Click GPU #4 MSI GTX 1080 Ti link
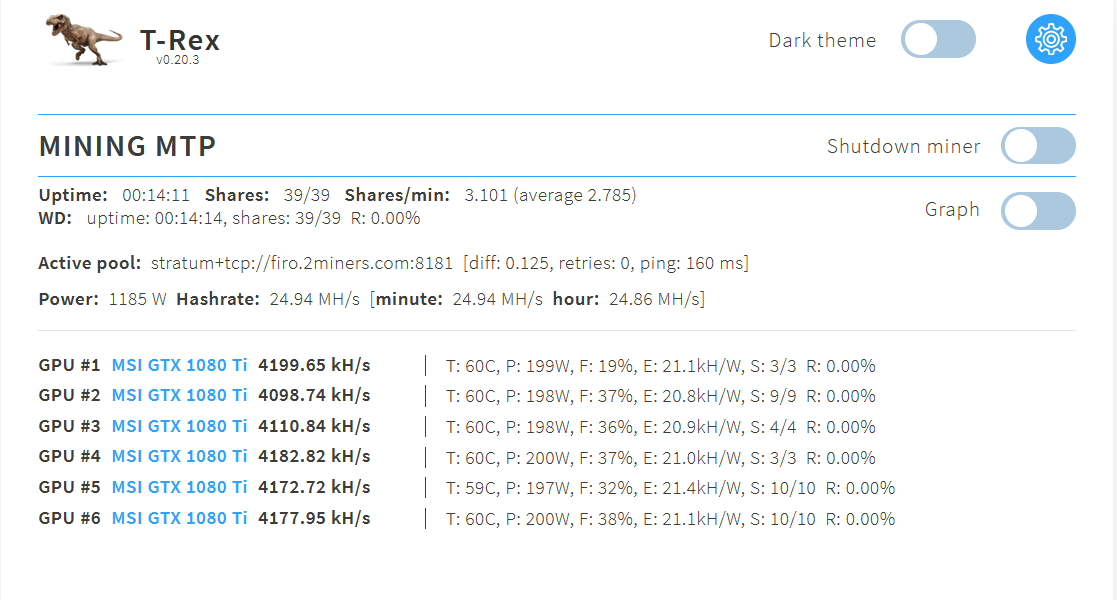The image size is (1117, 600). click(x=179, y=457)
